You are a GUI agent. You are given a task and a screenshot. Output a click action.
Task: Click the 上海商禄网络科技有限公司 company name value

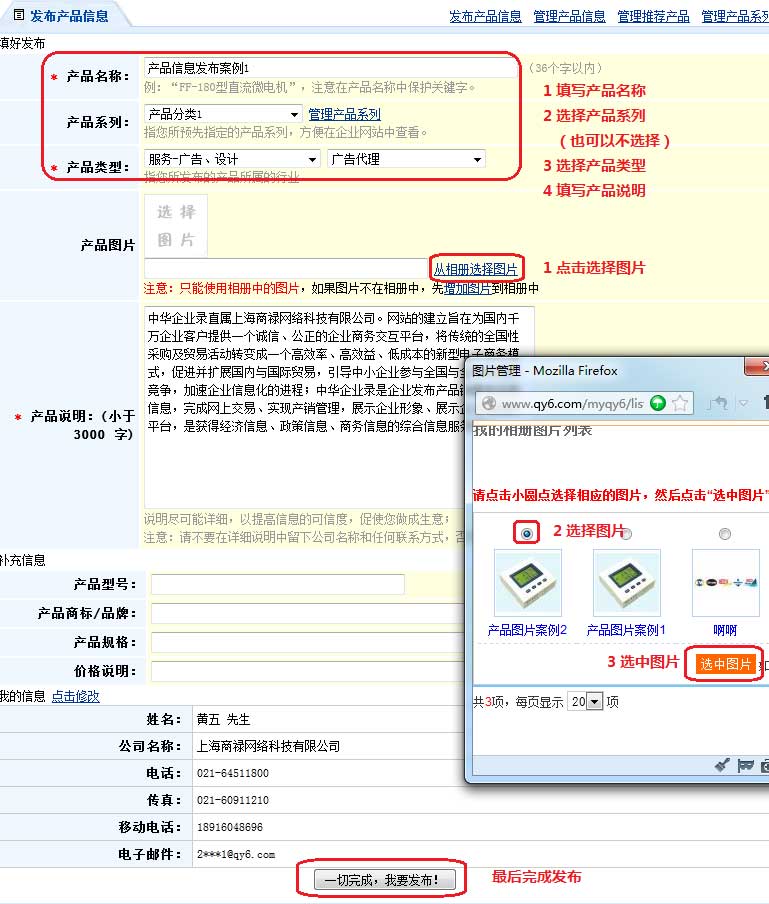pos(268,746)
